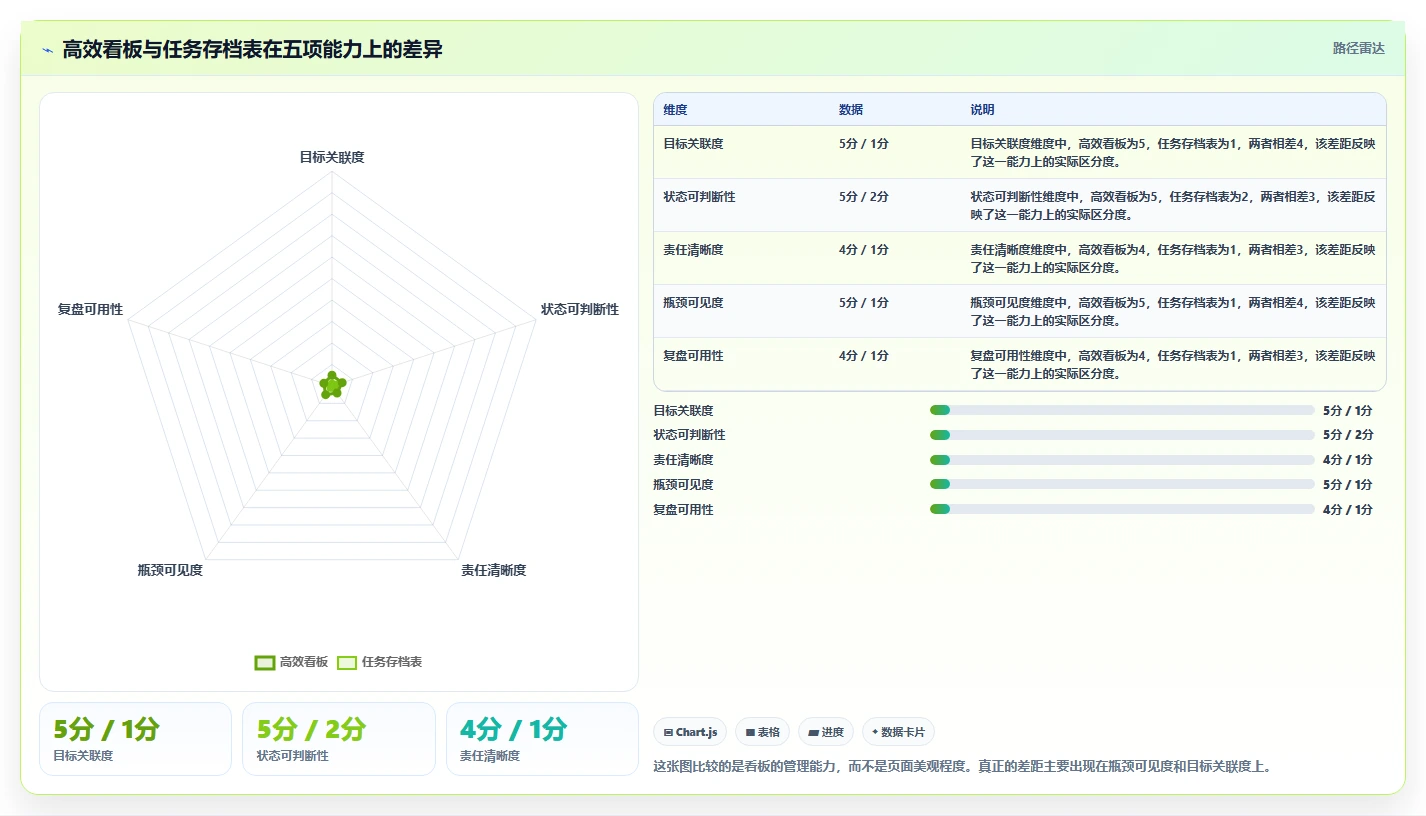This screenshot has width=1426, height=816.
Task: Click the 目标关联度 description in table
Action: 1172,153
